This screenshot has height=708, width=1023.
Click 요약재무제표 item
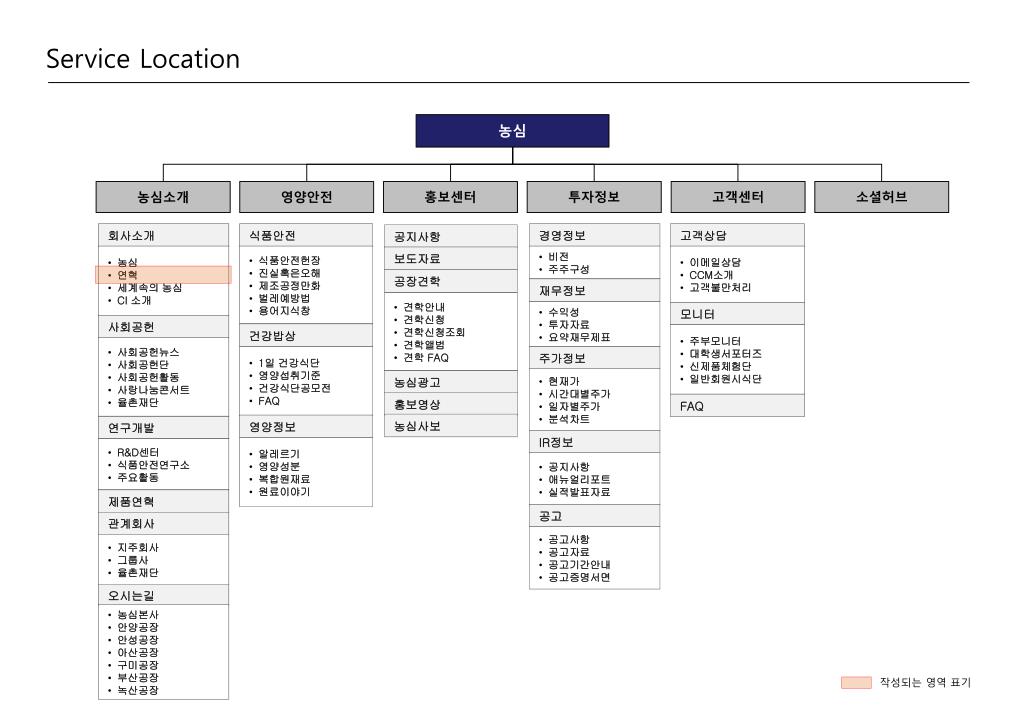(579, 337)
